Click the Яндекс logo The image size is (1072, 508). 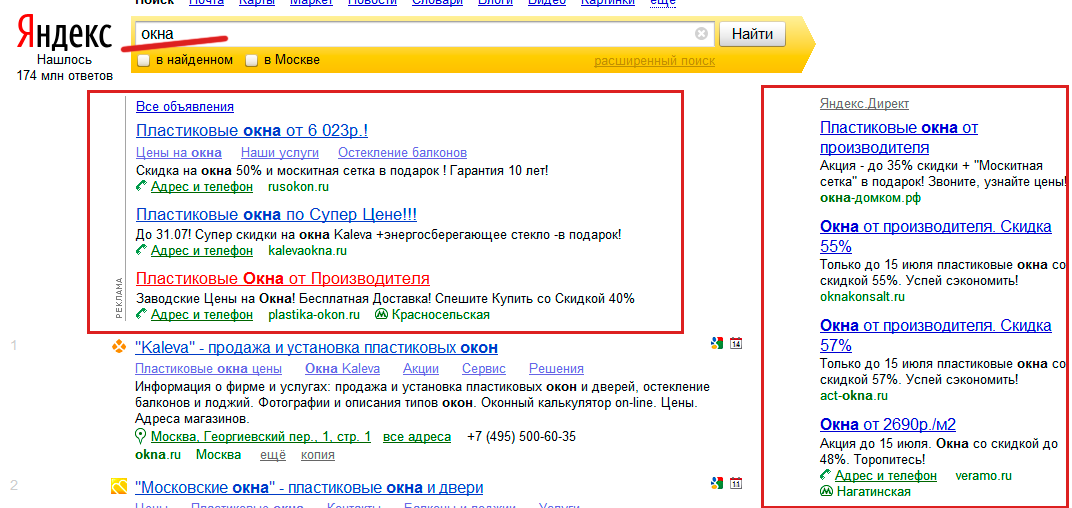[64, 33]
